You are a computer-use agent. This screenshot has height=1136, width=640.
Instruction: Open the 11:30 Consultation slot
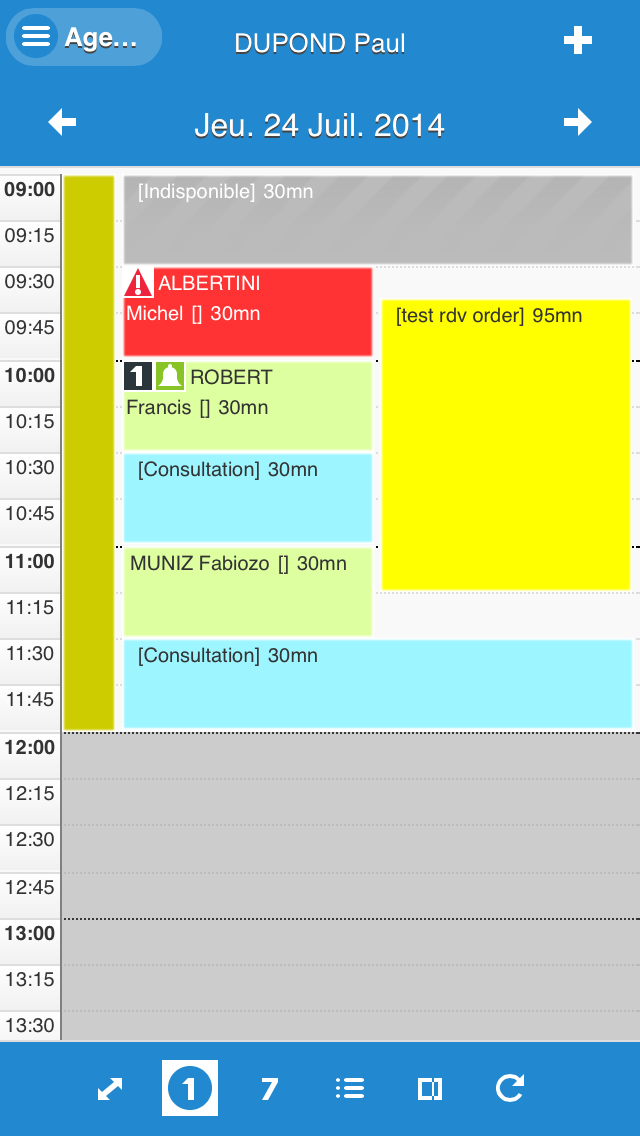click(x=377, y=684)
